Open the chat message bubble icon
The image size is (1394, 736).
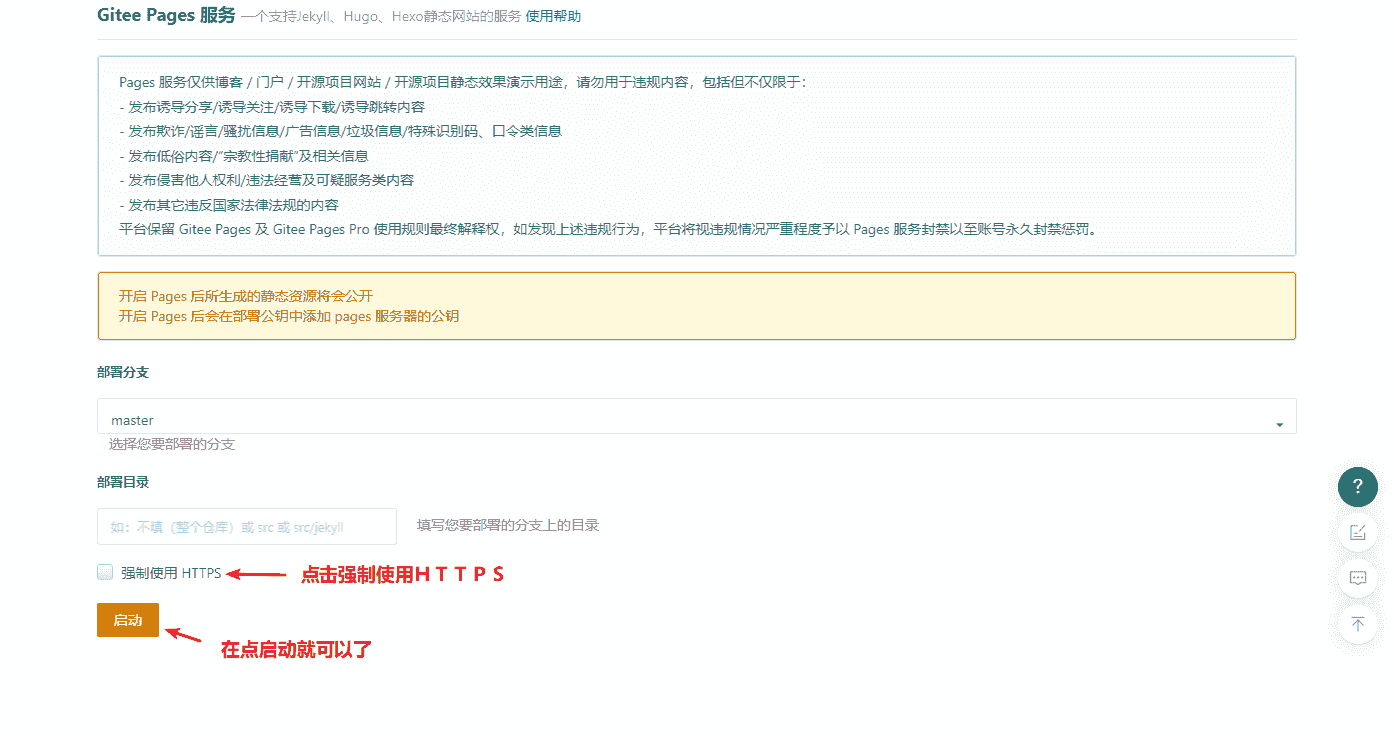tap(1357, 578)
